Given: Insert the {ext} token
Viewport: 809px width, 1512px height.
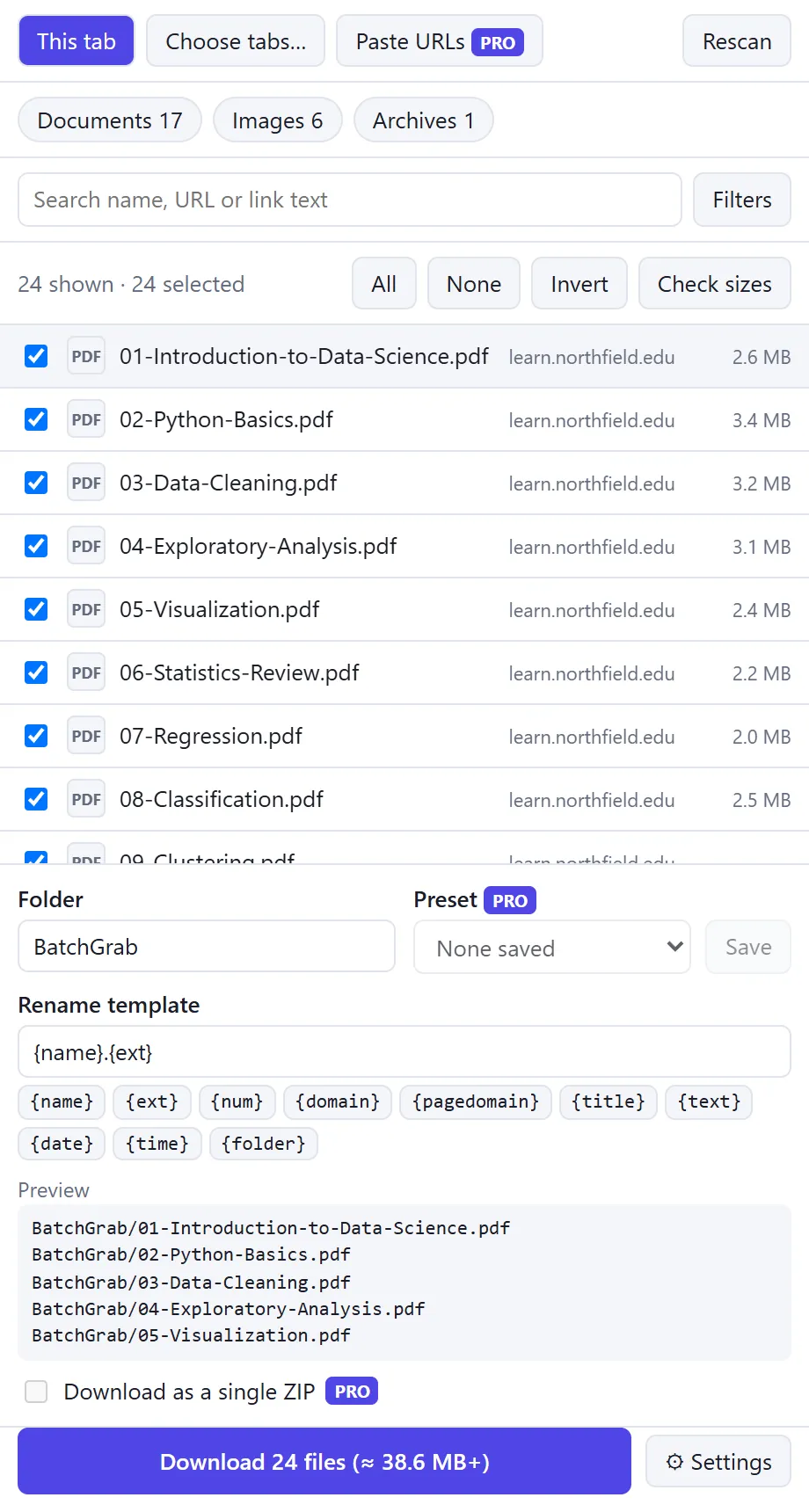Looking at the screenshot, I should coord(152,1101).
